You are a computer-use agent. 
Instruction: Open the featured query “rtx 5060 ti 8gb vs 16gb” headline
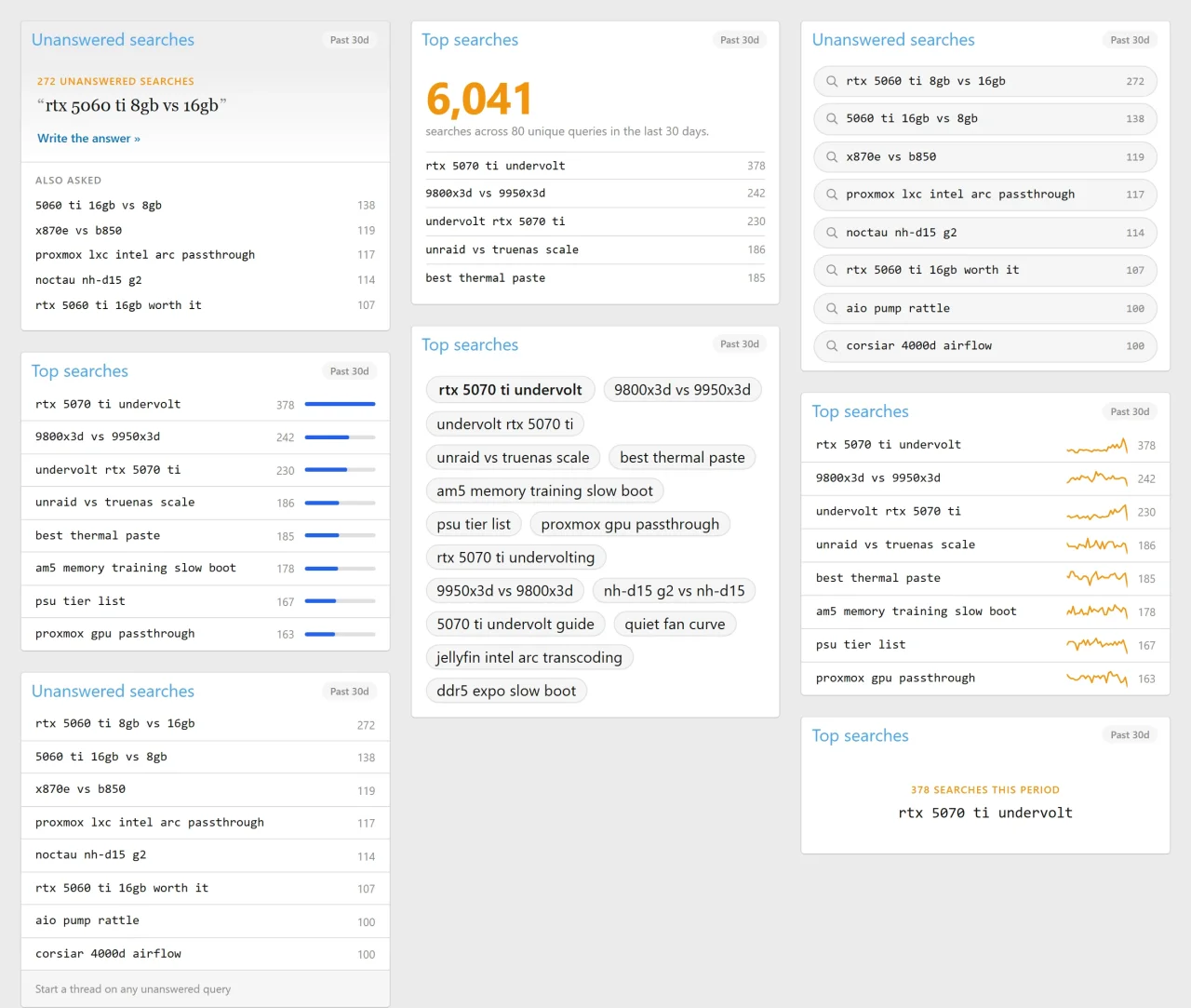(x=131, y=105)
